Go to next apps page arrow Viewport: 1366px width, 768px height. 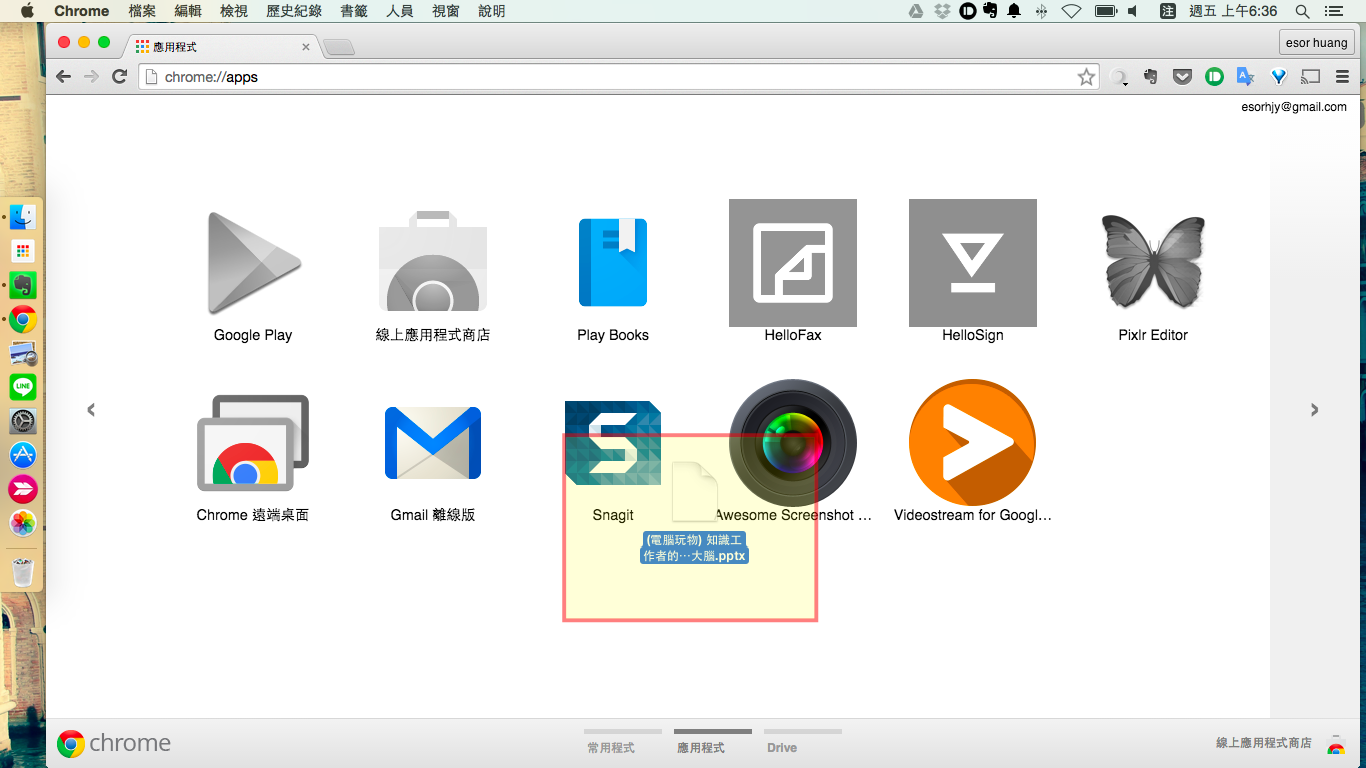[1315, 409]
